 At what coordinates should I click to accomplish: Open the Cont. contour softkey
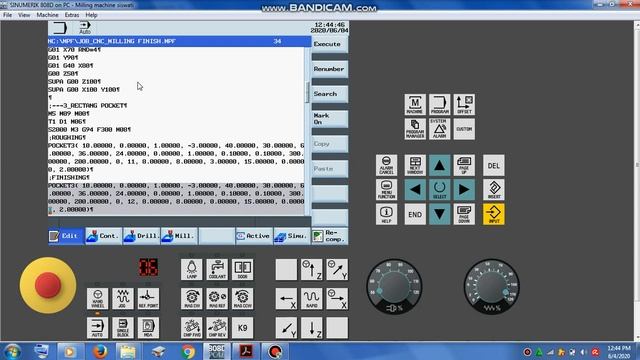pos(104,236)
